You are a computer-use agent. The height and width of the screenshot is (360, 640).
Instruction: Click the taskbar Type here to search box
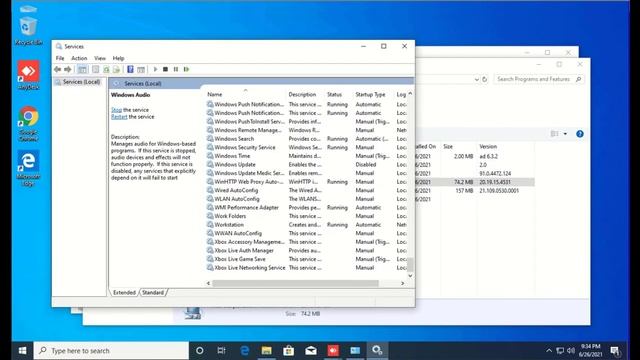(111, 351)
